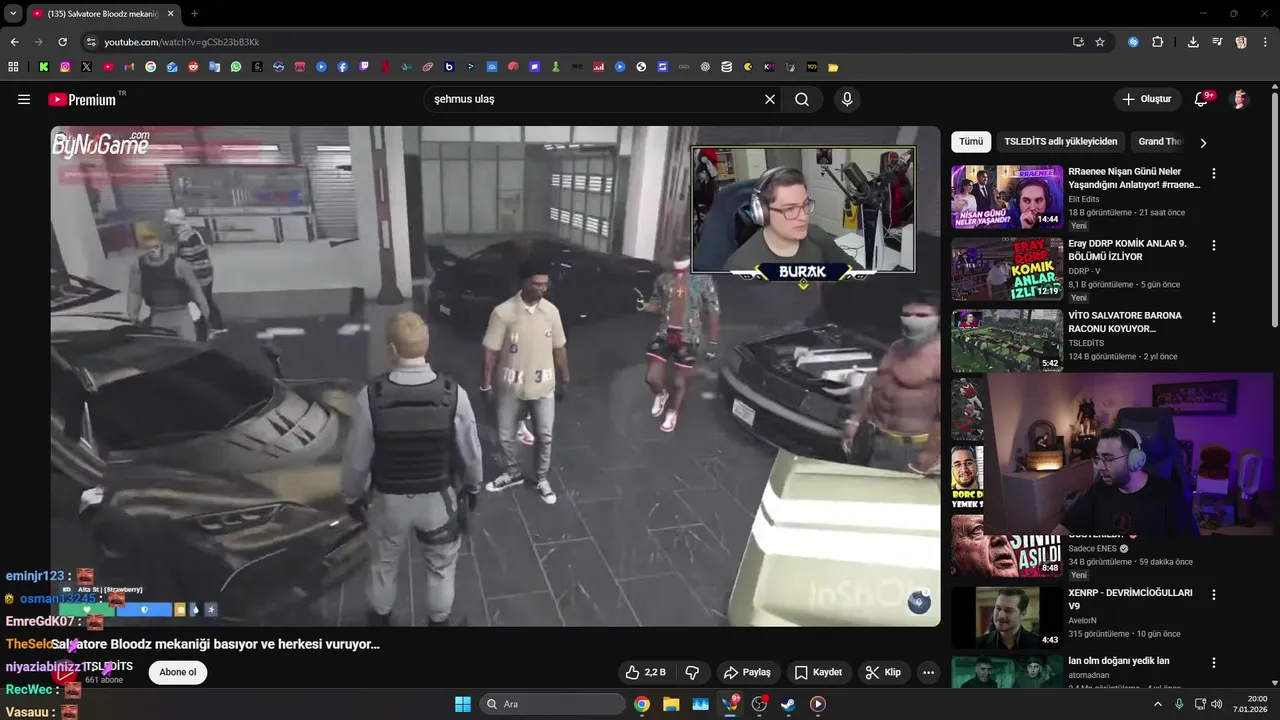Open the Instagram bookmark
Viewport: 1280px width, 720px height.
(65, 67)
